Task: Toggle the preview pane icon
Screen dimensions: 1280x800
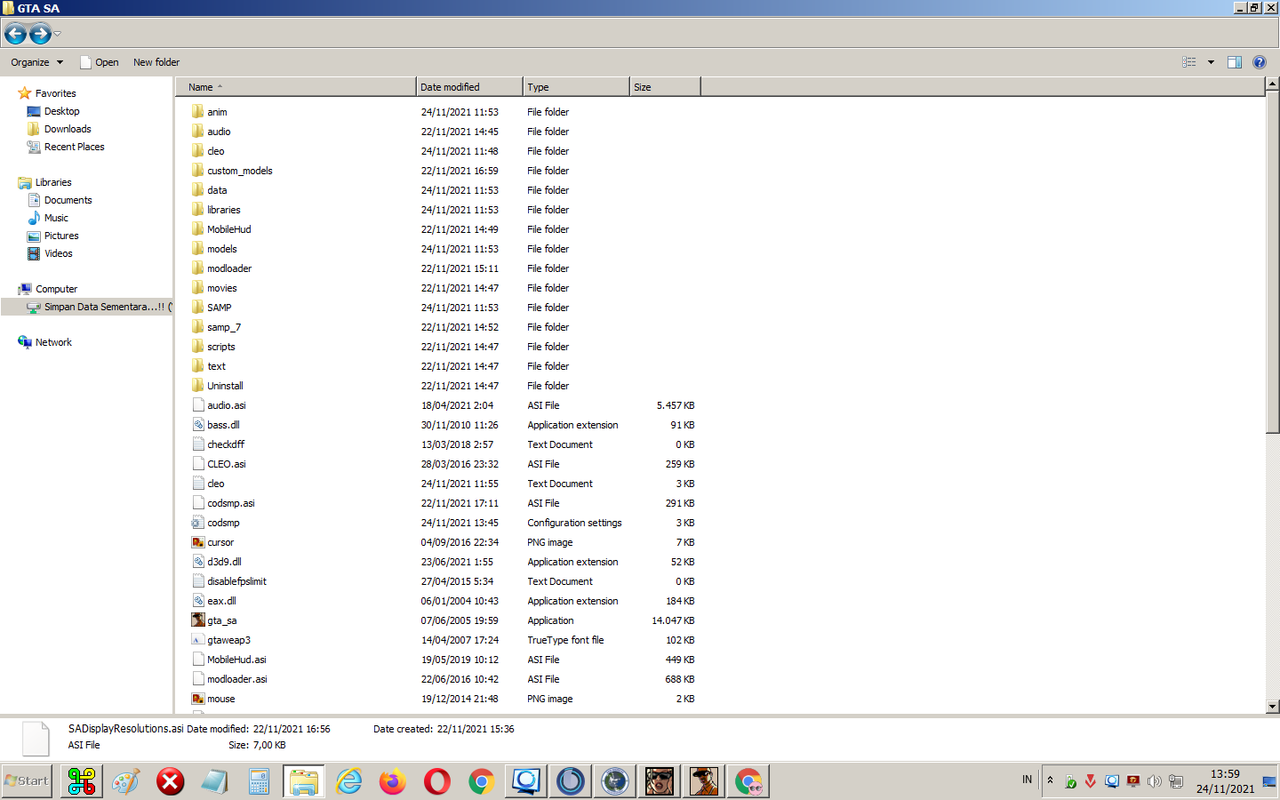Action: (1235, 62)
